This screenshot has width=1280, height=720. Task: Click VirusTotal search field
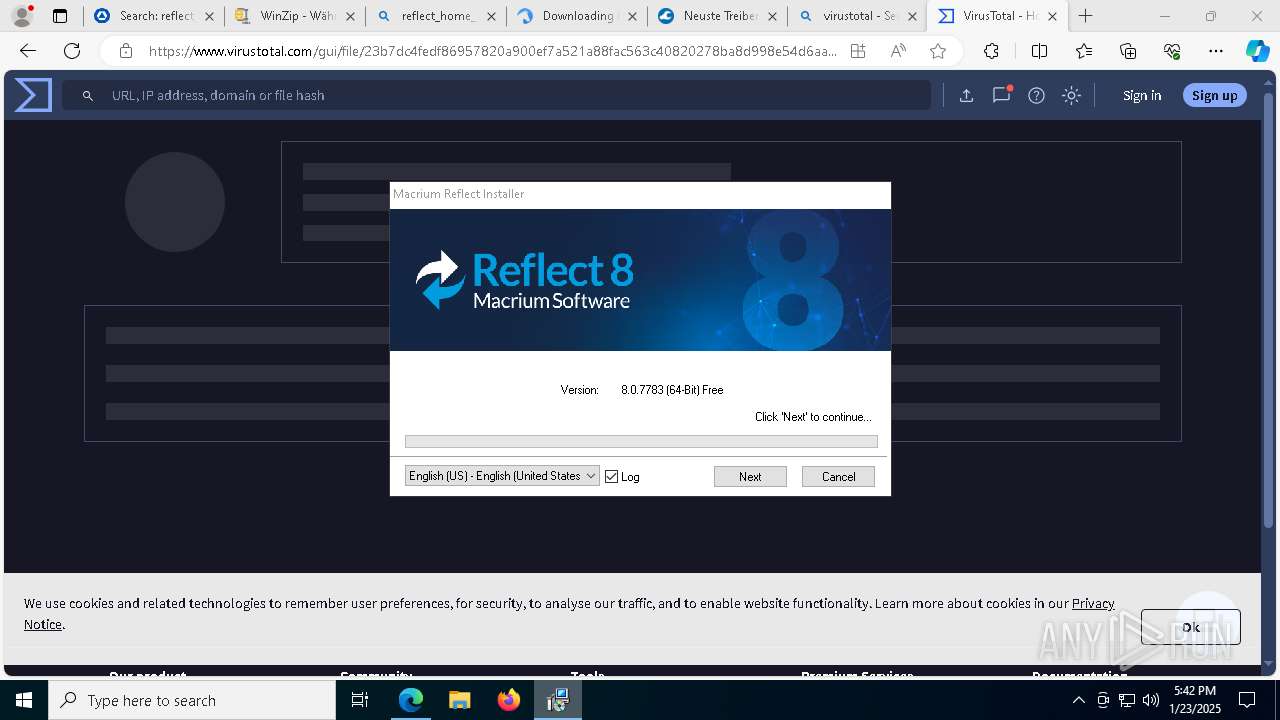[x=497, y=95]
